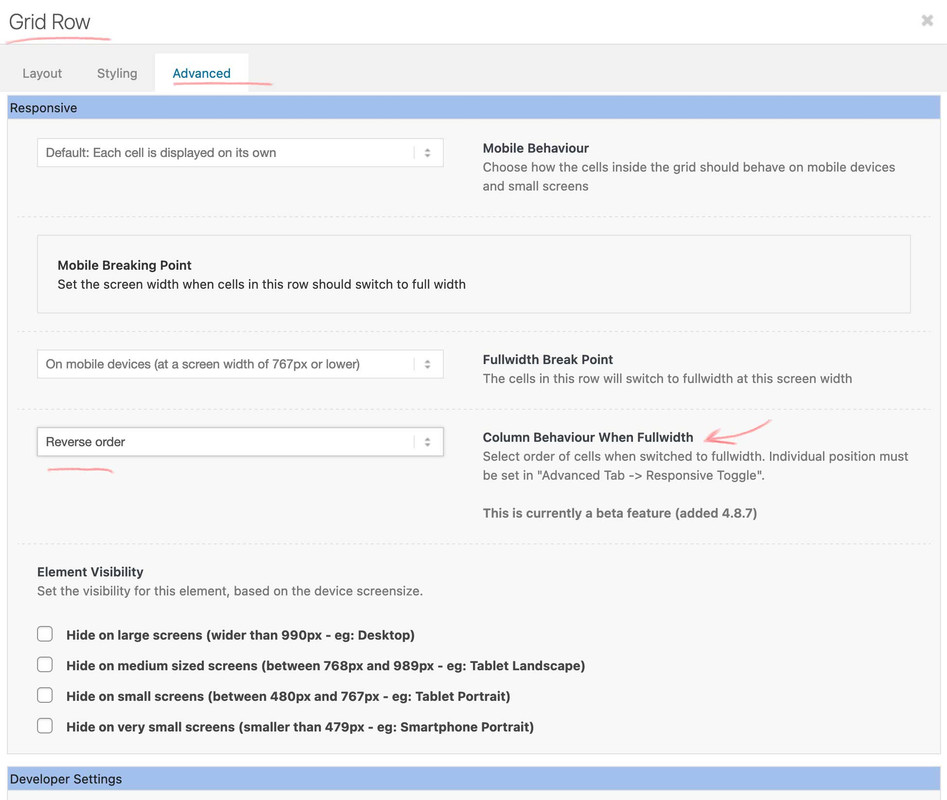Open the Reverse order dropdown

click(x=240, y=442)
